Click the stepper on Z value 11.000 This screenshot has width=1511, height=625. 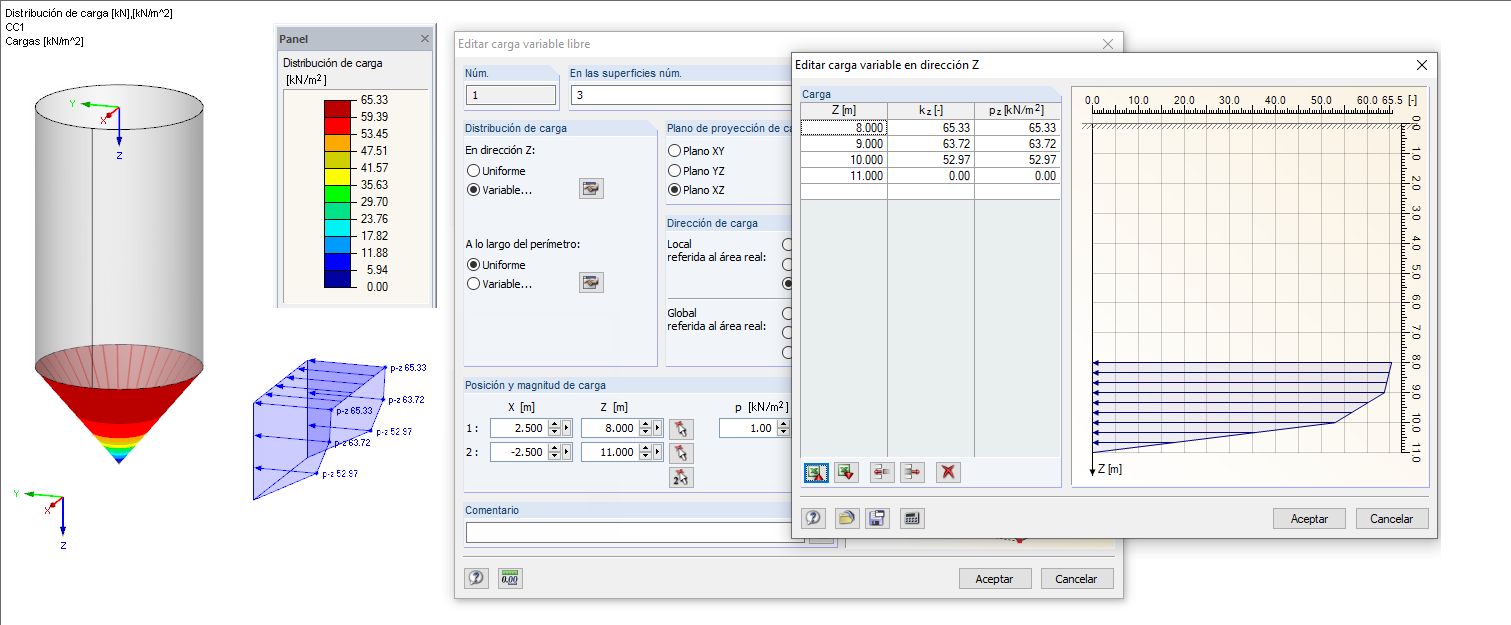click(645, 452)
